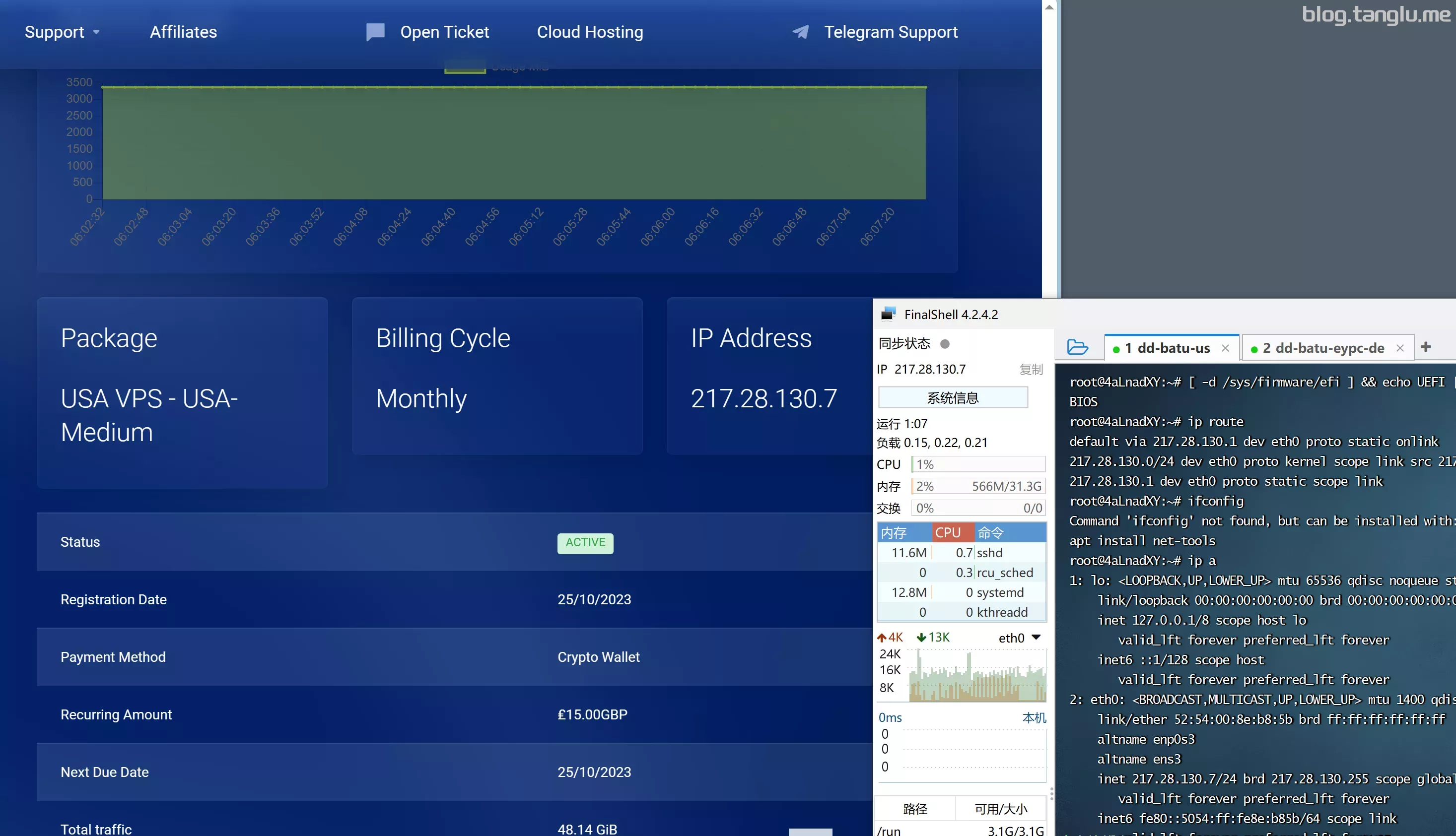Open the folder connection manager icon
Image resolution: width=1456 pixels, height=836 pixels.
1078,347
